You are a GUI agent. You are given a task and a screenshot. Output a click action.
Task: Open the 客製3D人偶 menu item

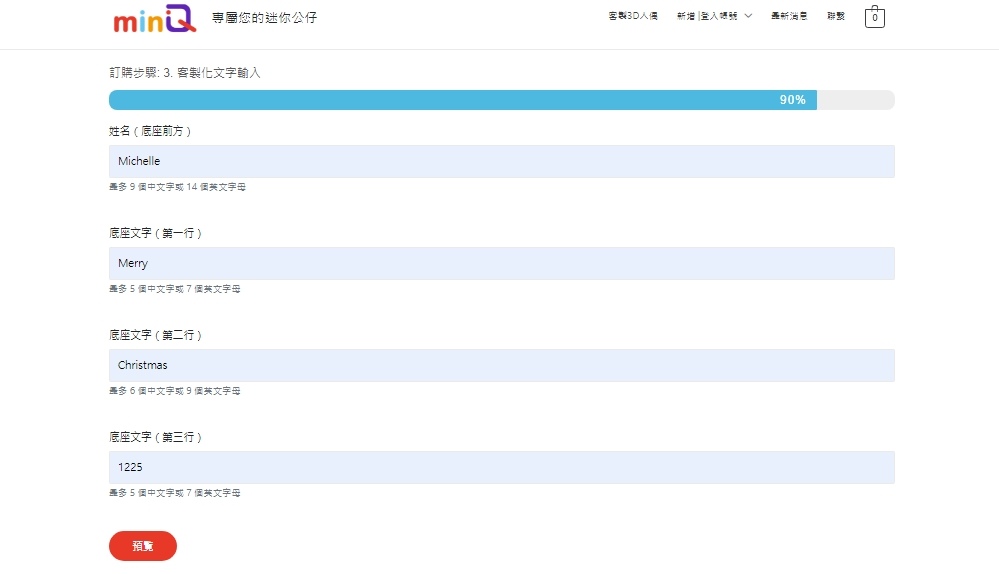click(x=633, y=16)
